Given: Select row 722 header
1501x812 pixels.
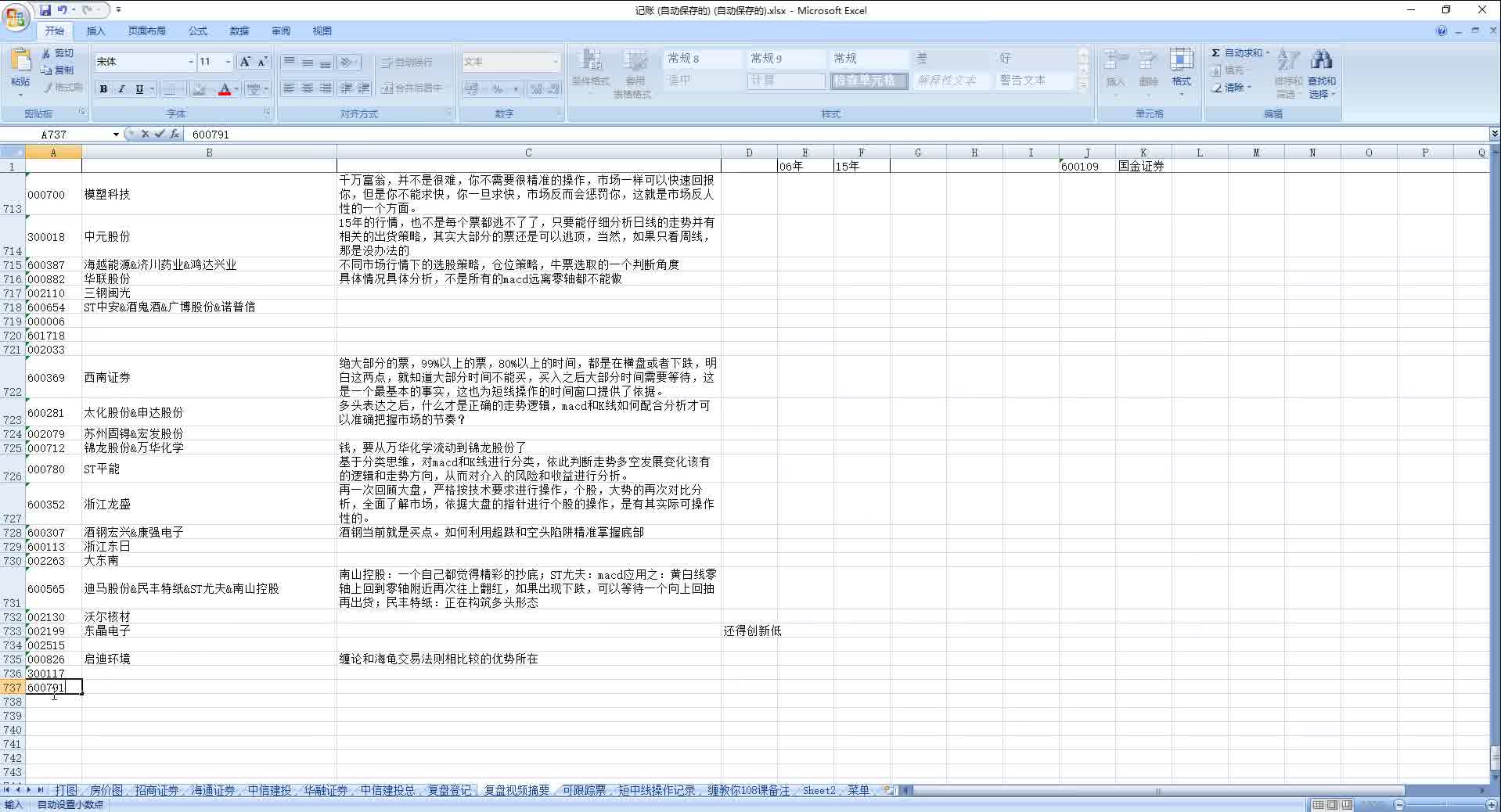Looking at the screenshot, I should [13, 377].
